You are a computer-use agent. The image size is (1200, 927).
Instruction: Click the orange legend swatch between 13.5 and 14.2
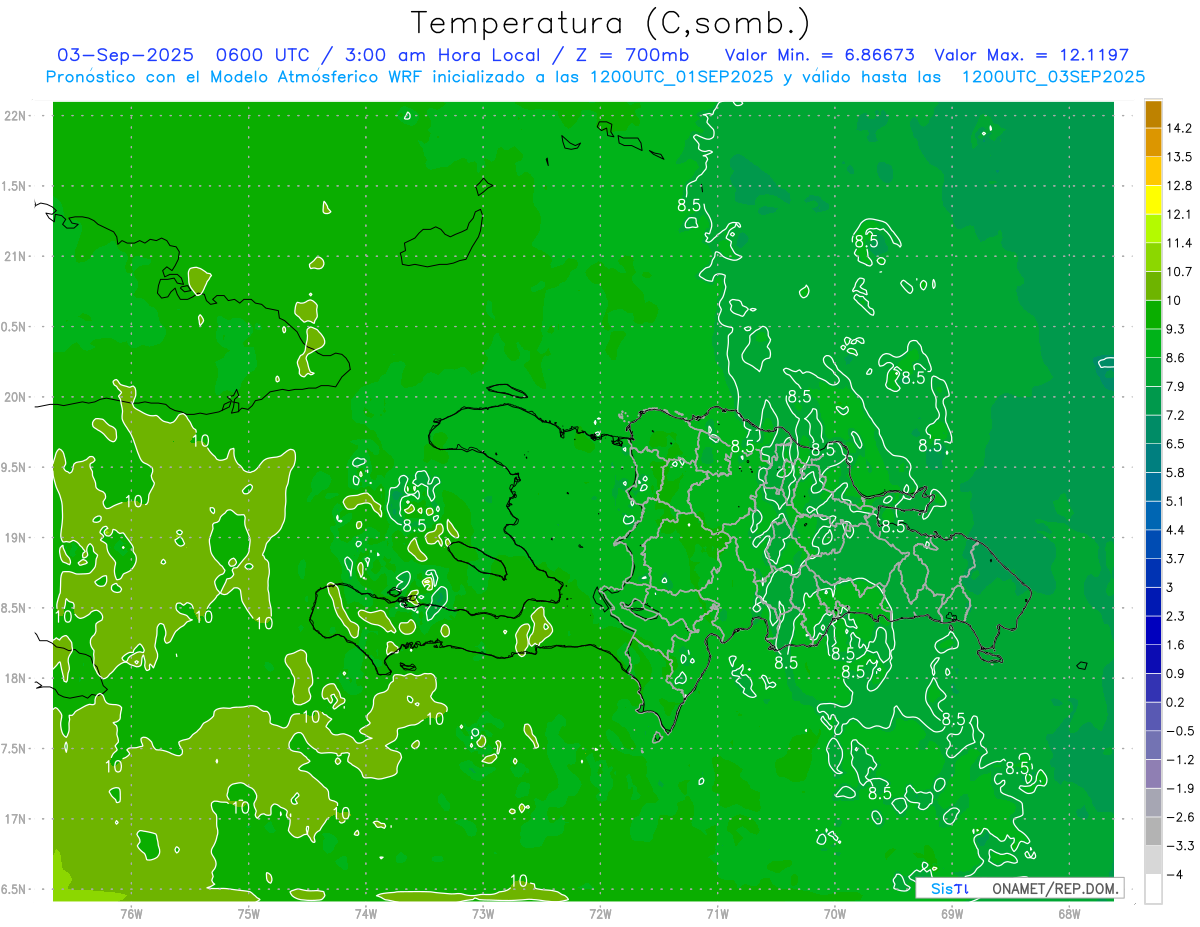pyautogui.click(x=1153, y=142)
